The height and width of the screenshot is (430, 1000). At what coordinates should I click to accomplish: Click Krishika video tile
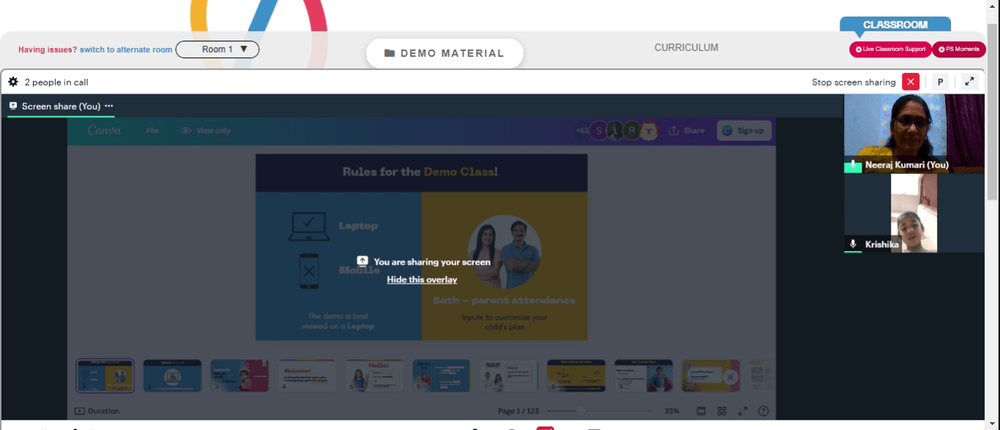point(914,213)
